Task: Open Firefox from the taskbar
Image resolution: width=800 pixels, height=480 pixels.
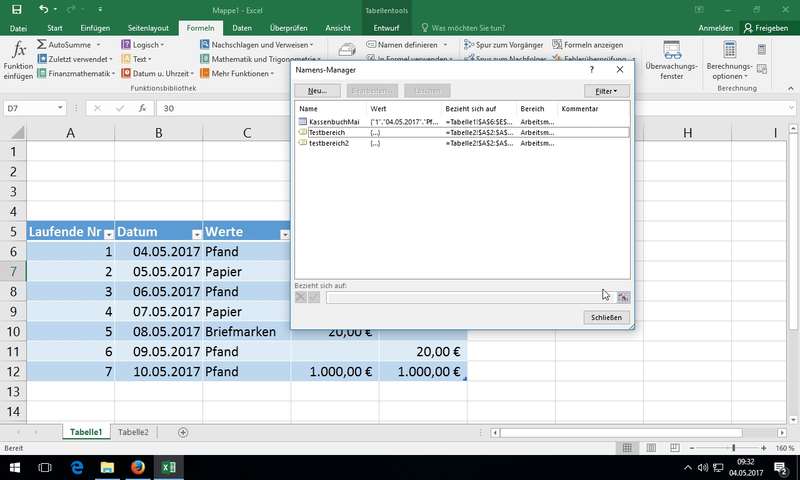Action: (x=137, y=467)
